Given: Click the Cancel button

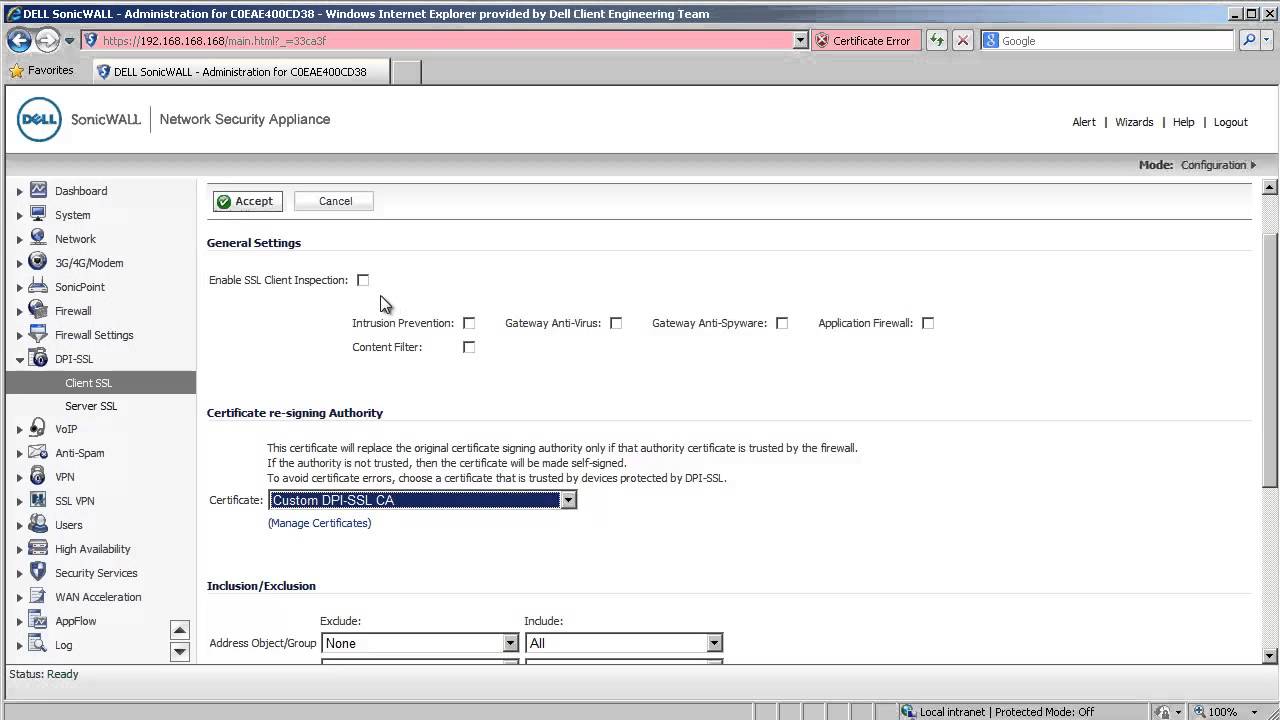Looking at the screenshot, I should [335, 201].
